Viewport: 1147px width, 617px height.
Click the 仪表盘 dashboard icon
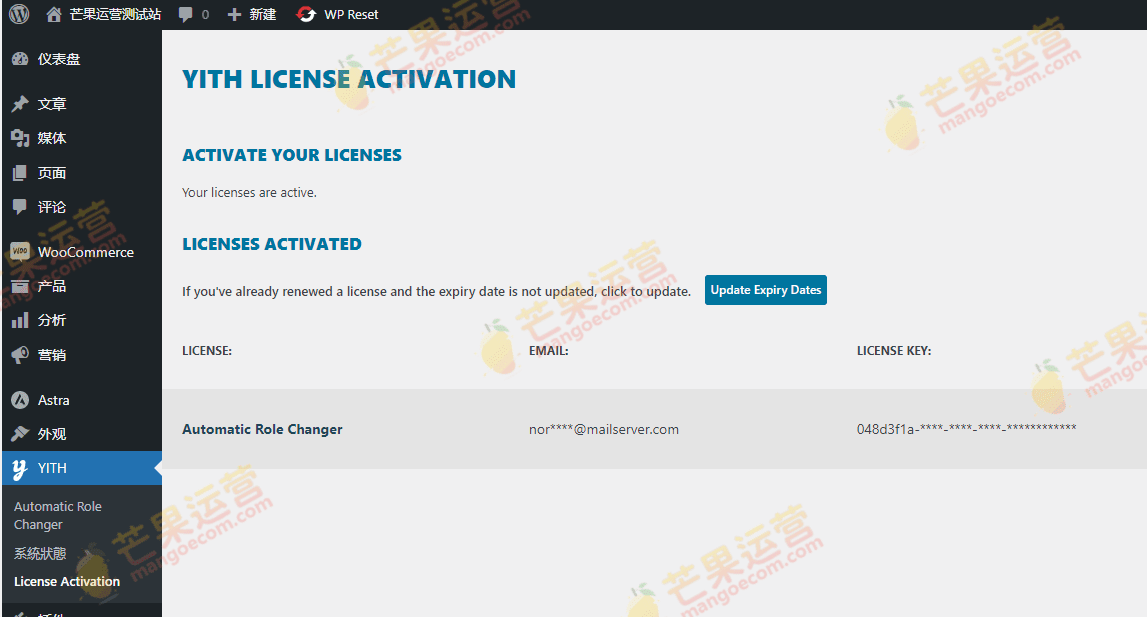20,59
